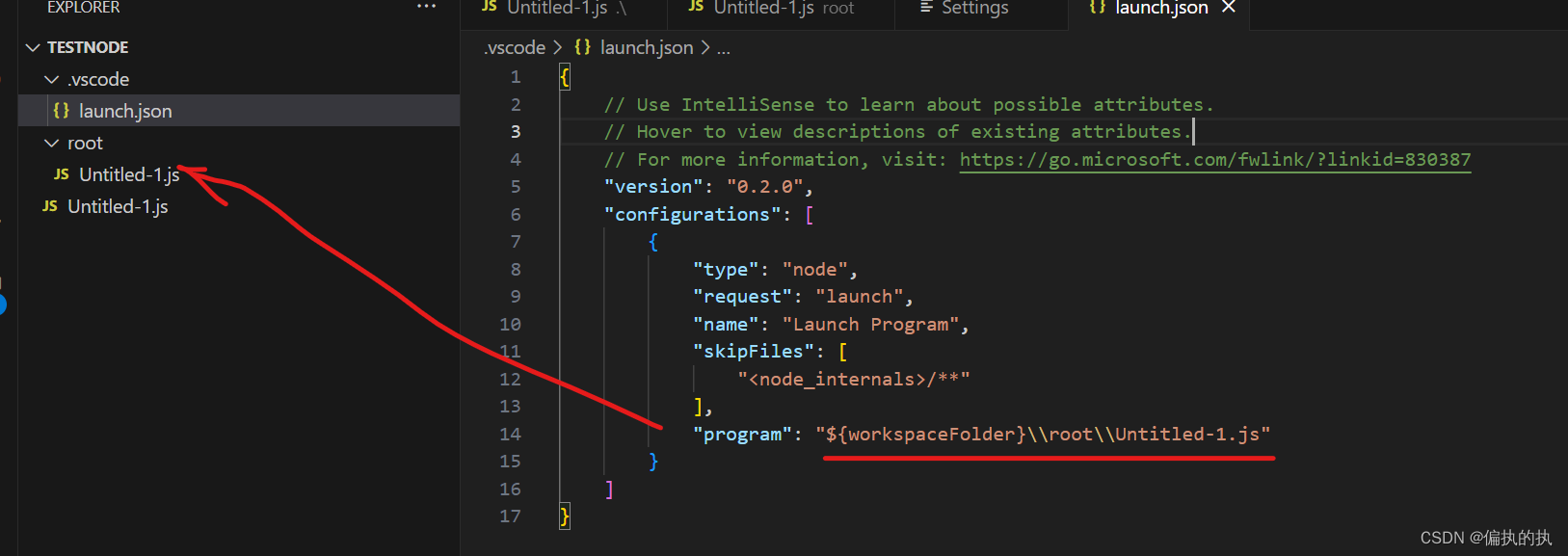Click the "<node_internals>/**" string
Screen dimensions: 1568x556
tap(854, 379)
